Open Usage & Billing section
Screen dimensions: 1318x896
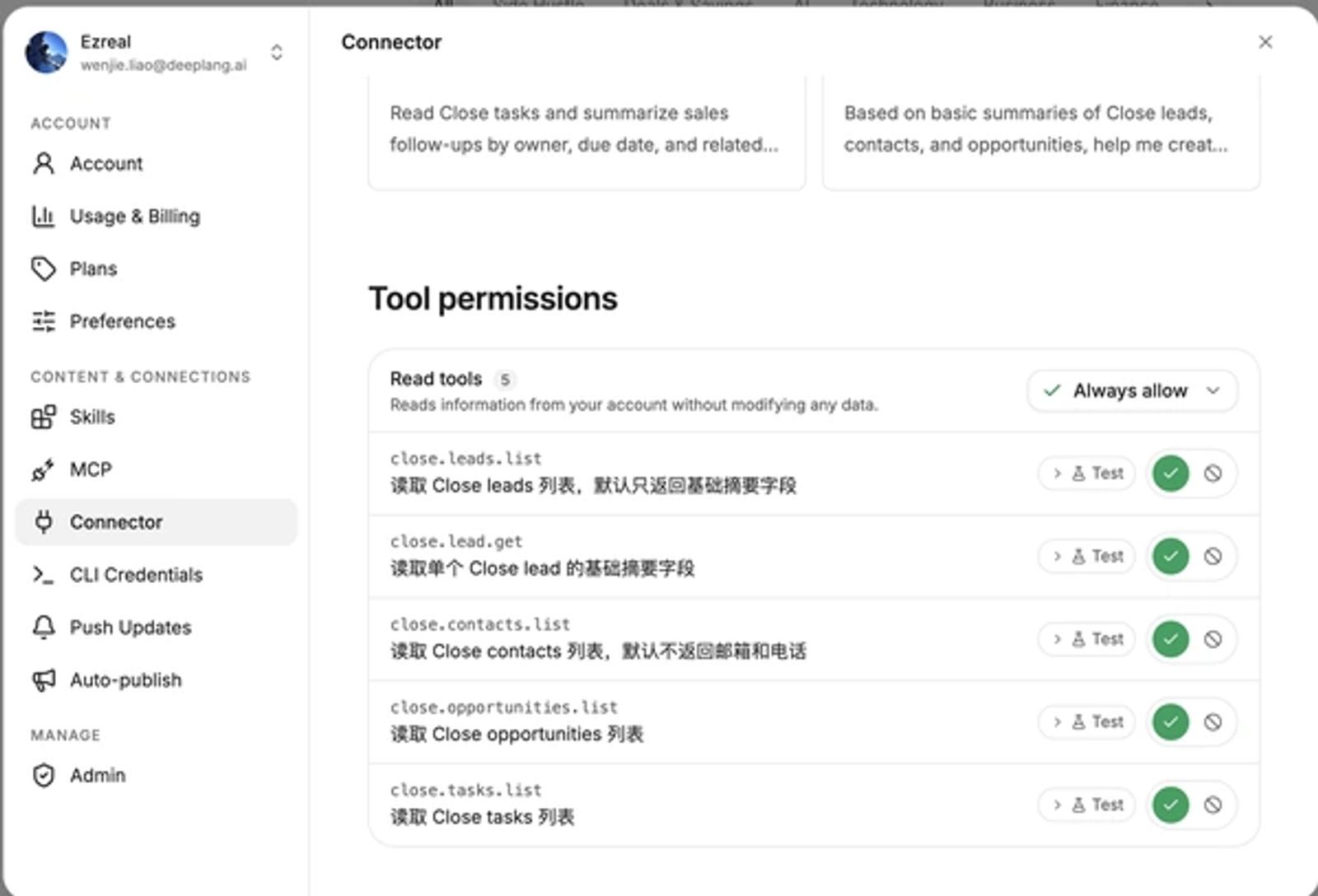pyautogui.click(x=157, y=216)
